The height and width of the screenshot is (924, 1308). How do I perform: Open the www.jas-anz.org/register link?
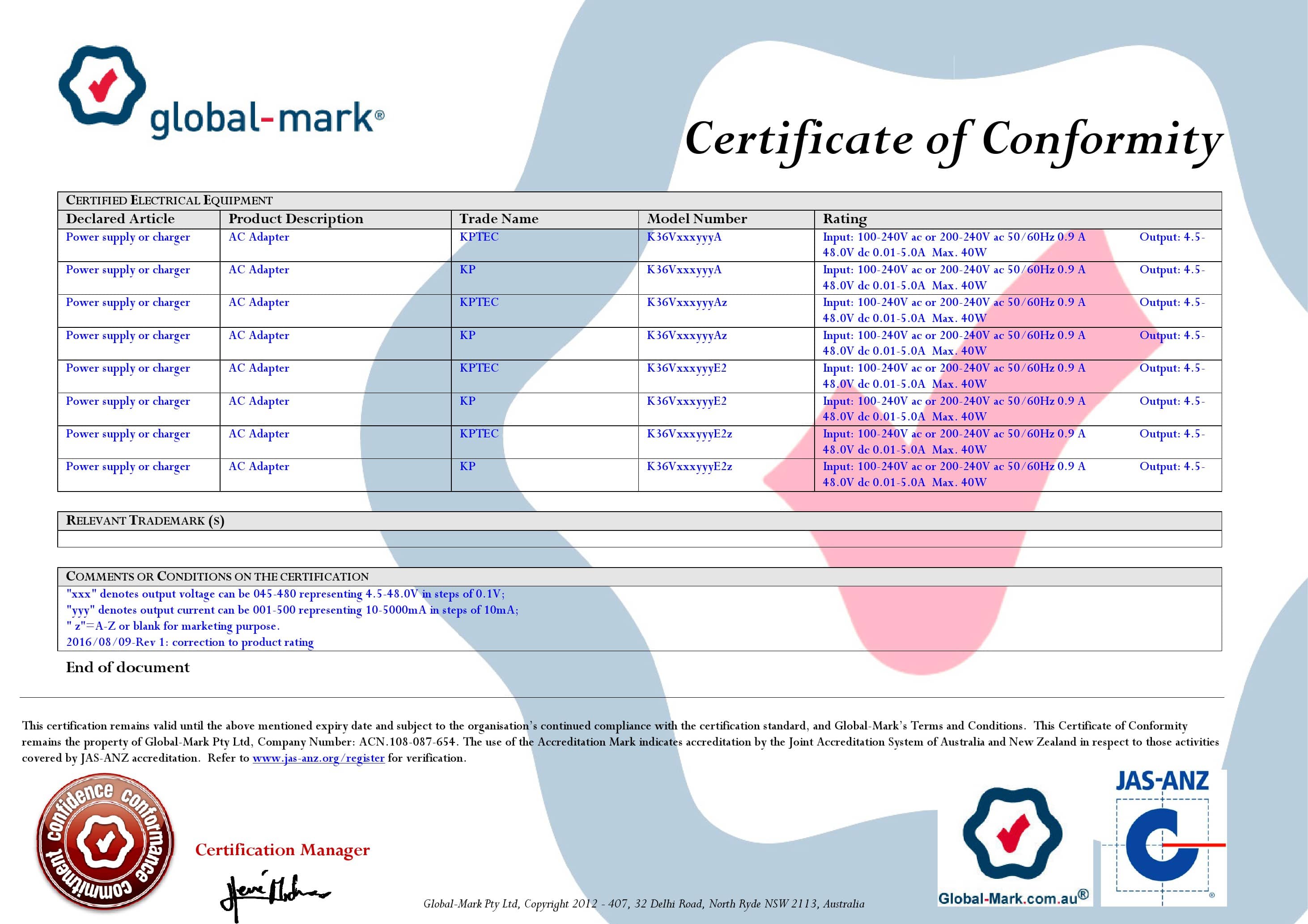[318, 758]
